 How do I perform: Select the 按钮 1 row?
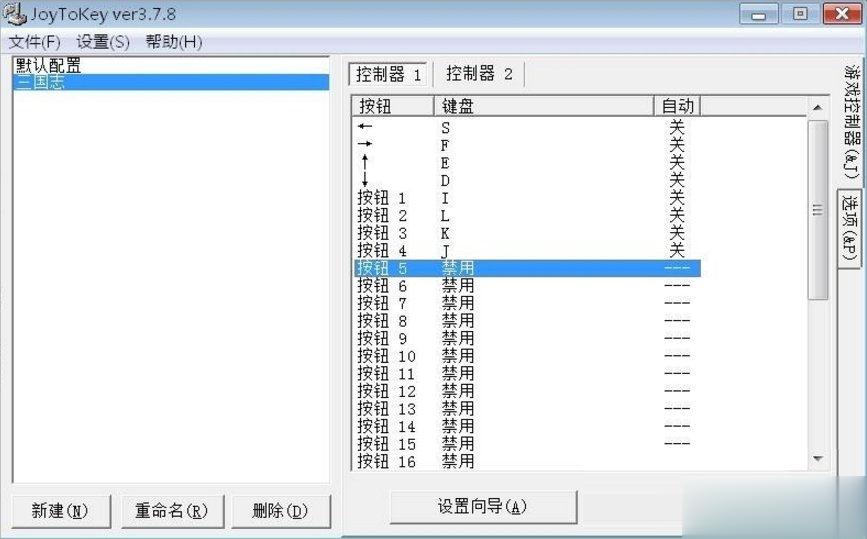point(527,198)
